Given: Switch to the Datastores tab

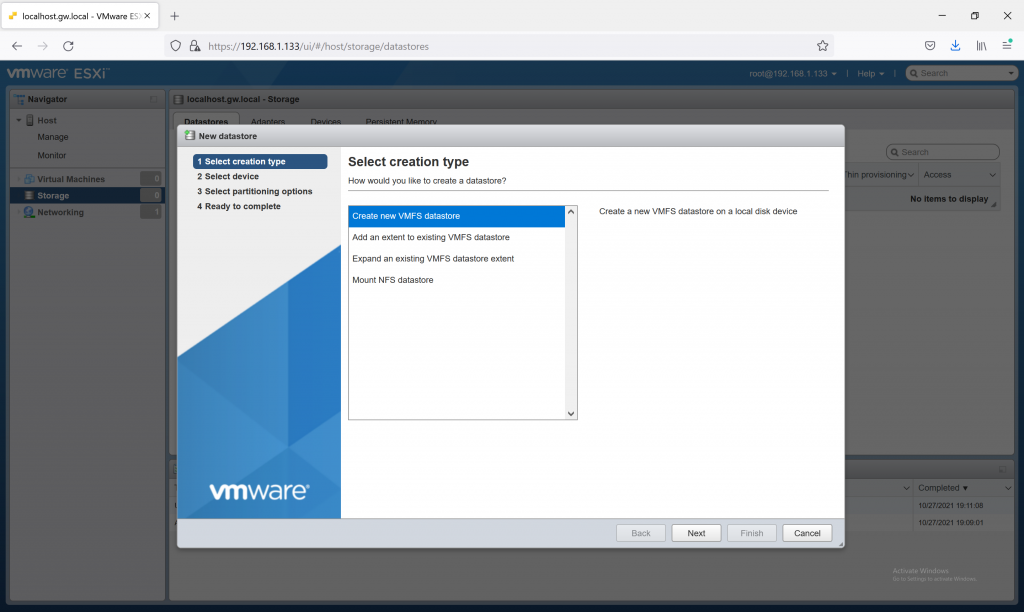Looking at the screenshot, I should coord(206,121).
